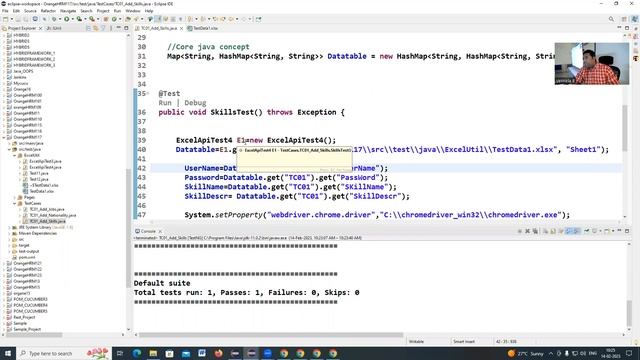Minimize the Project Explorer view
This screenshot has width=640, height=360.
[x=118, y=28]
